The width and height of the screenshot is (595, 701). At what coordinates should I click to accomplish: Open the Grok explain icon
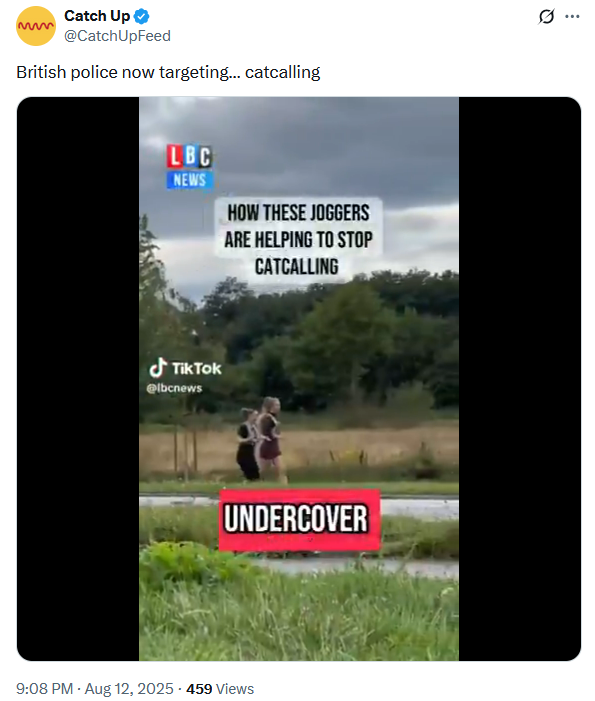tap(546, 17)
